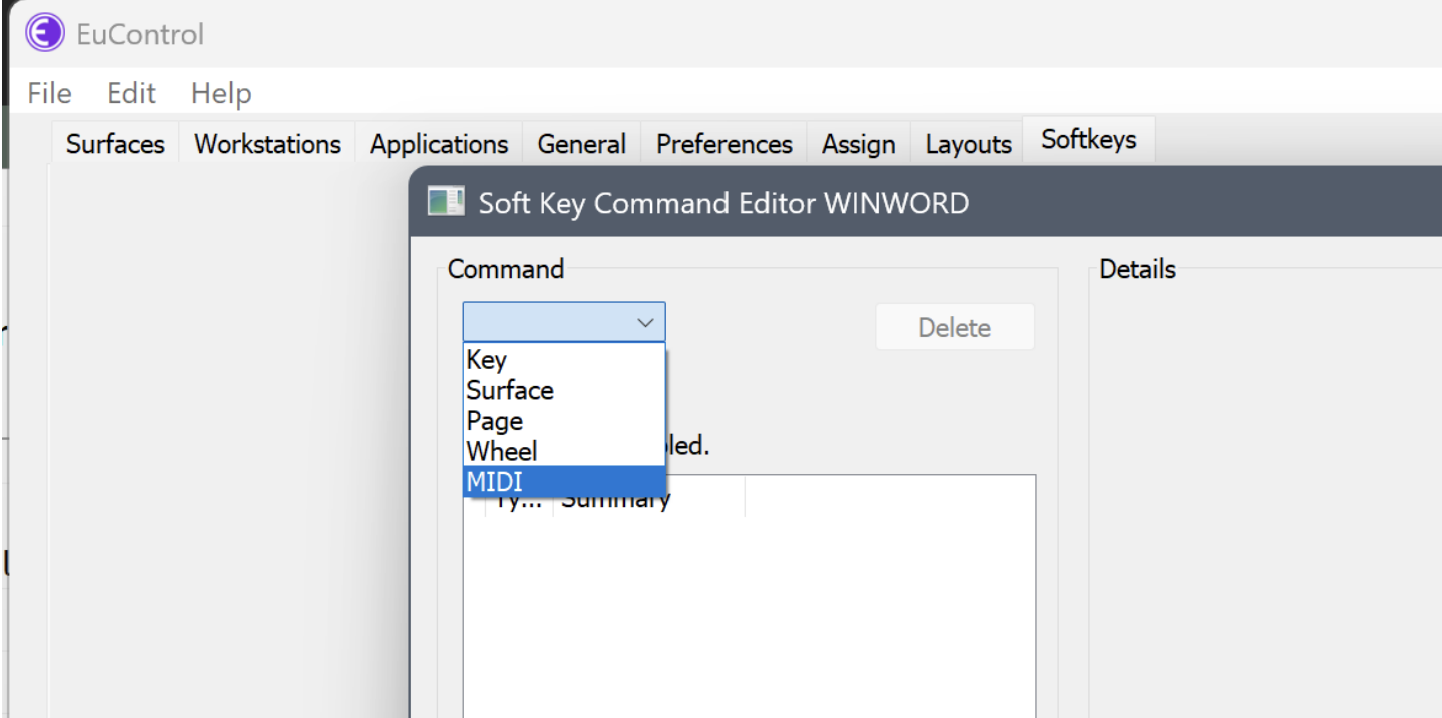
Task: Select the Assign tab
Action: pyautogui.click(x=858, y=144)
